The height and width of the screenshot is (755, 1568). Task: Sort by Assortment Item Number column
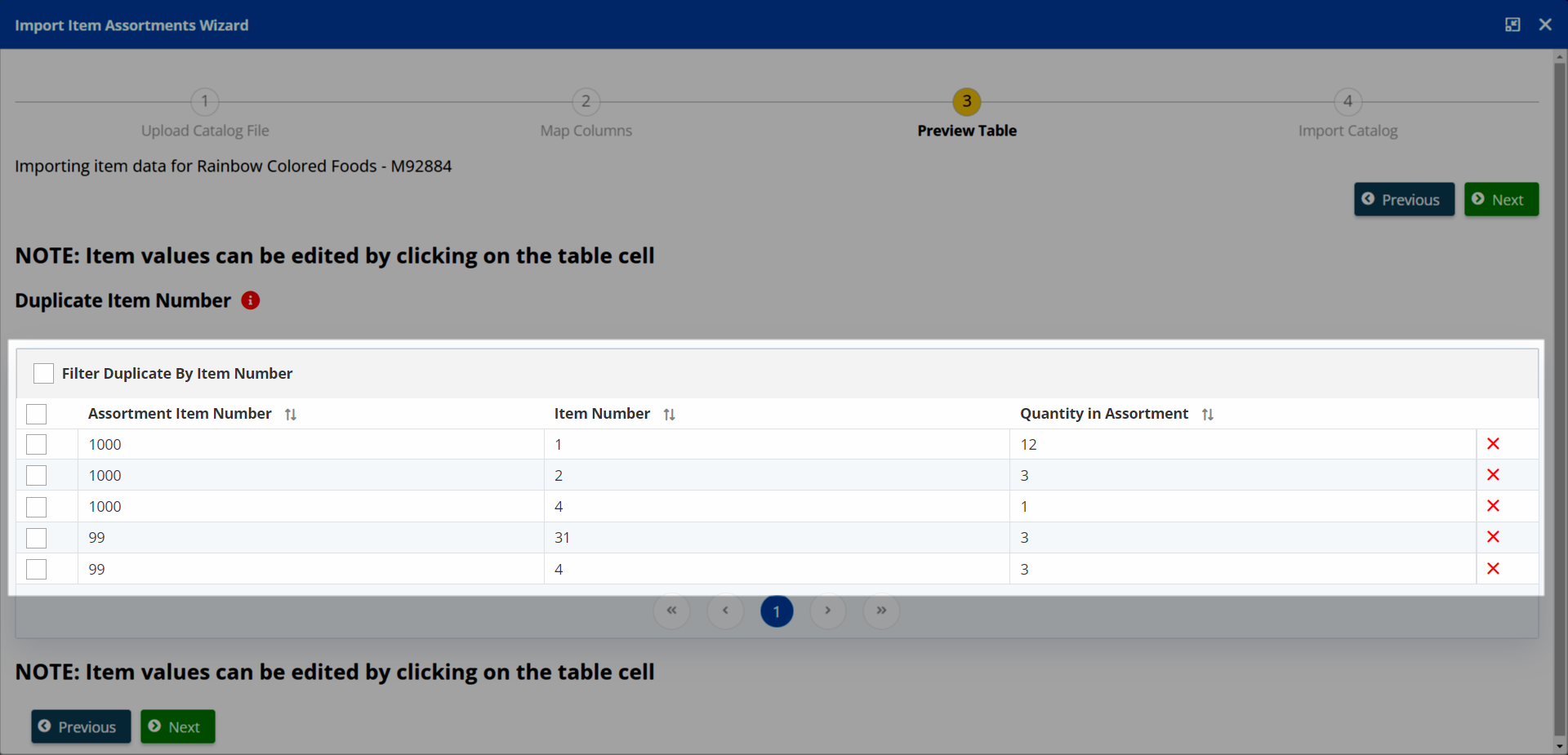pyautogui.click(x=290, y=415)
